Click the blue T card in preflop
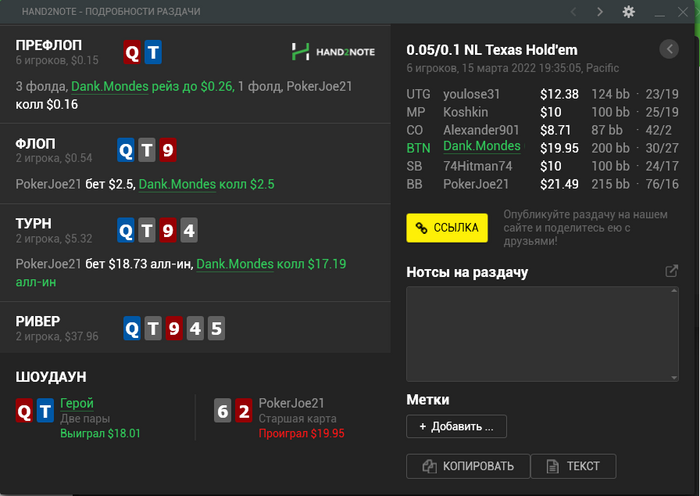The width and height of the screenshot is (700, 496). click(153, 52)
